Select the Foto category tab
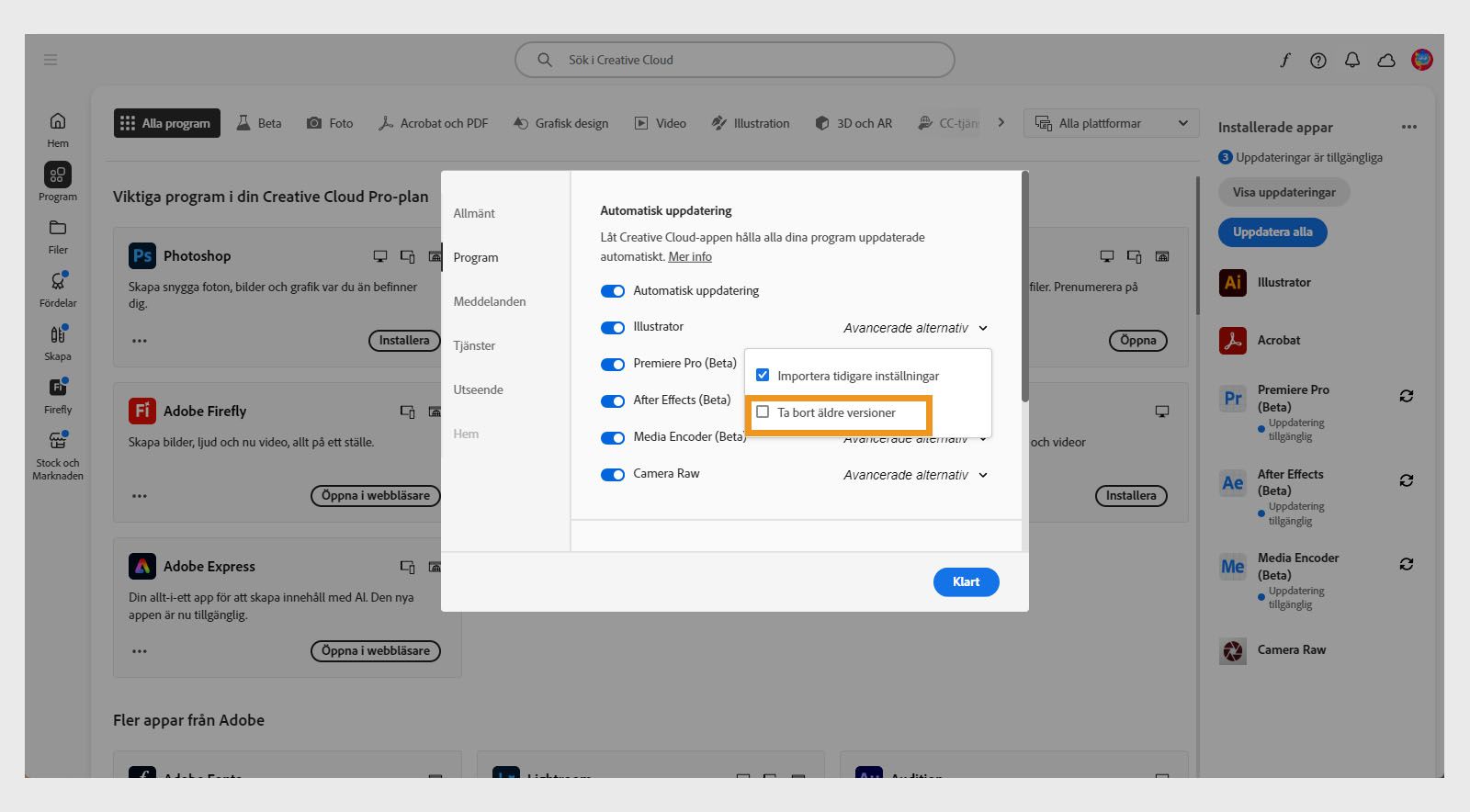The image size is (1470, 812). coord(330,123)
